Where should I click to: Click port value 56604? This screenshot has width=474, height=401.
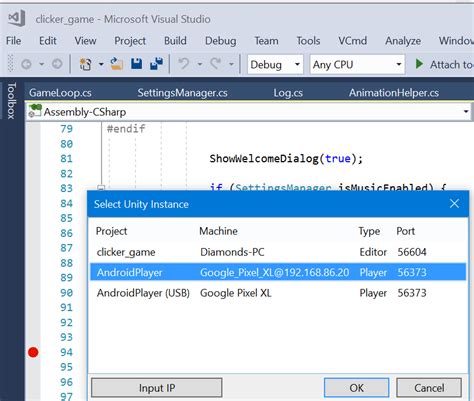click(412, 252)
